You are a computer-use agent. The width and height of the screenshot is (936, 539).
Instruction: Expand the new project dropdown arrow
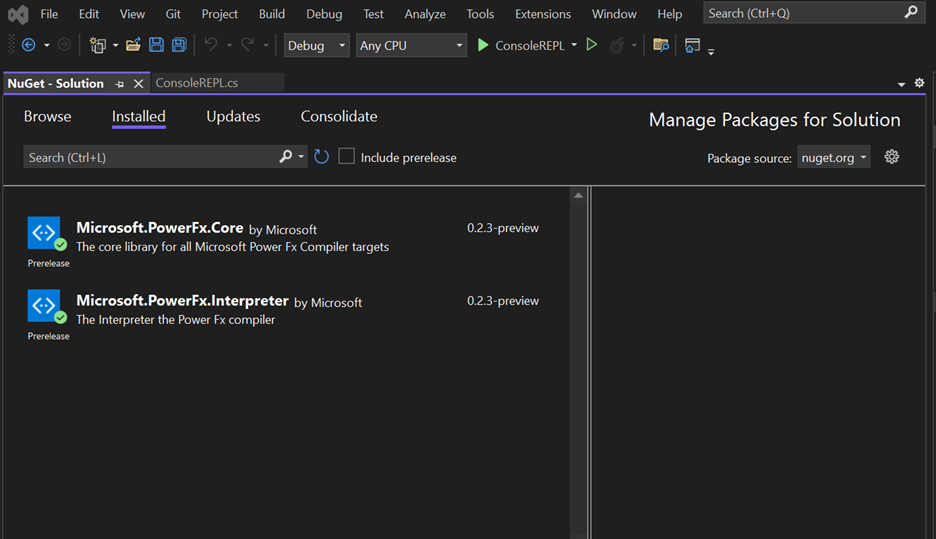tap(115, 45)
